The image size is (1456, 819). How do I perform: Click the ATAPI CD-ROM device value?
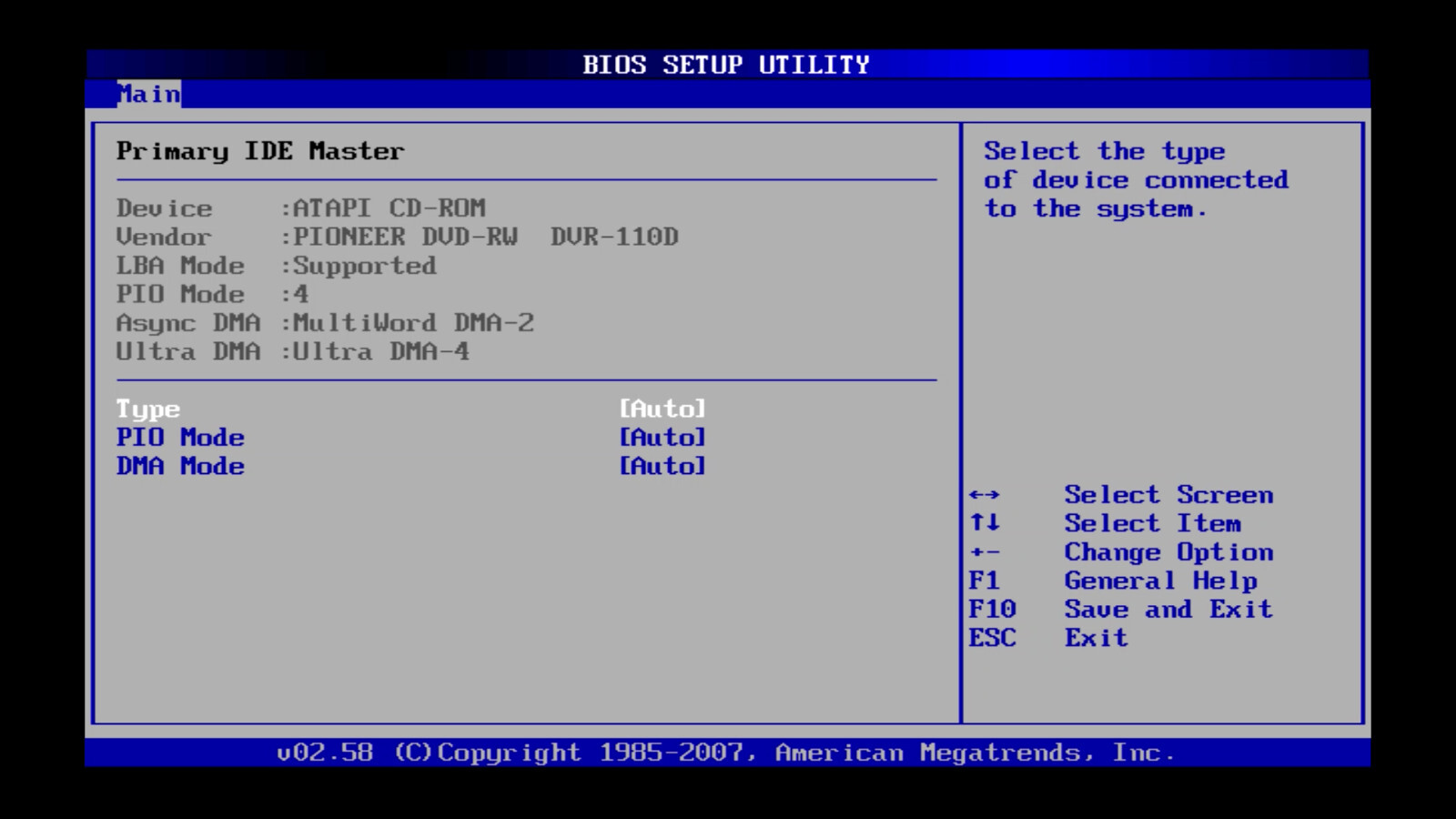[389, 208]
